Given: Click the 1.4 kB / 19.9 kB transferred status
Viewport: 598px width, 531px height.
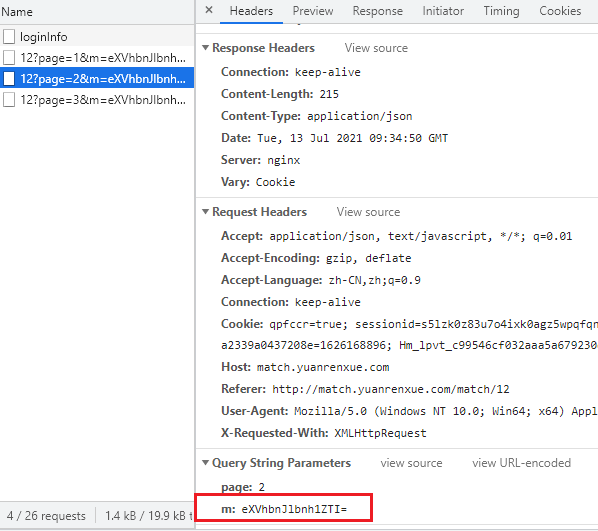Looking at the screenshot, I should tap(149, 516).
